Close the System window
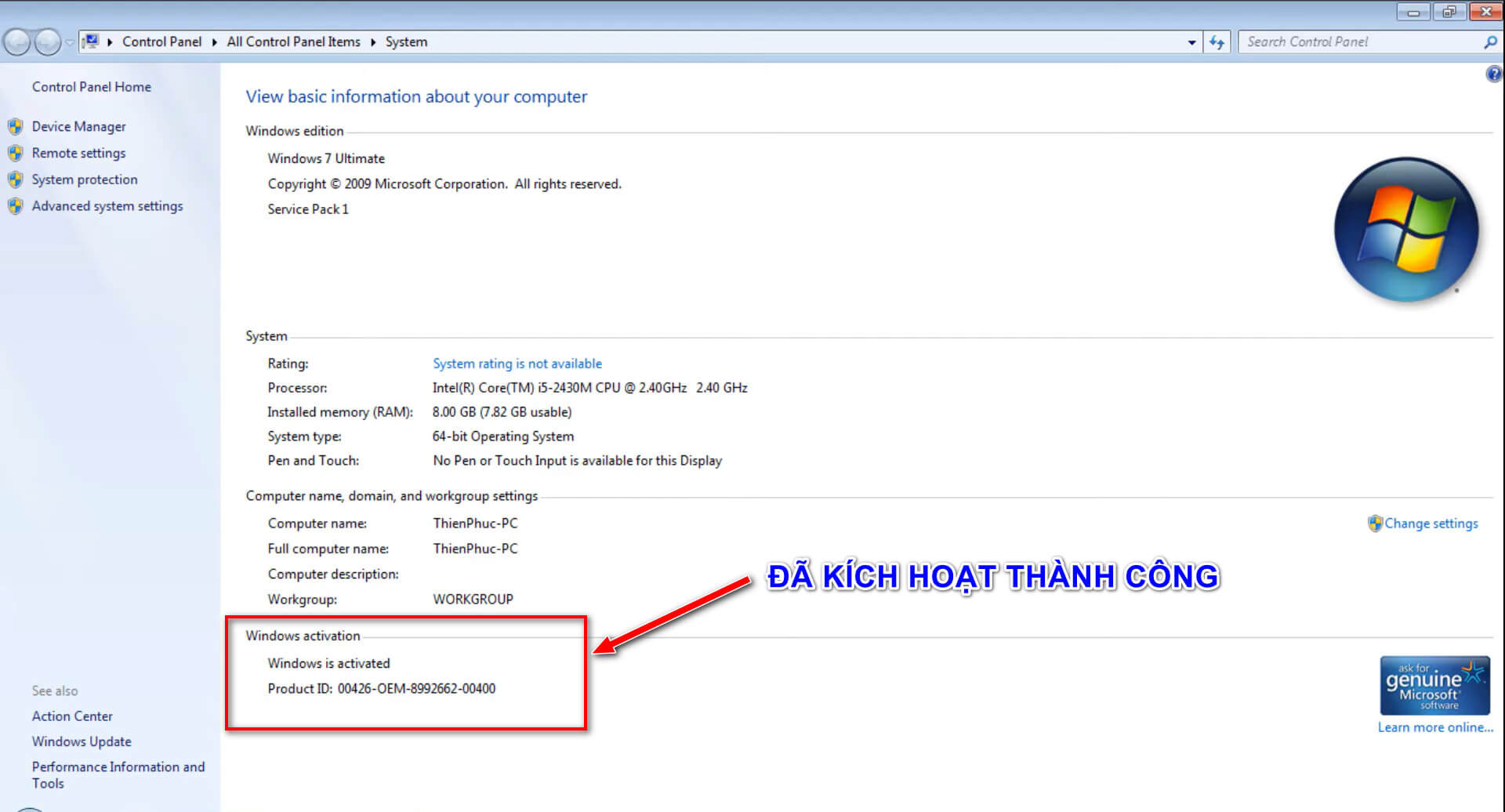Viewport: 1505px width, 812px height. click(1486, 12)
